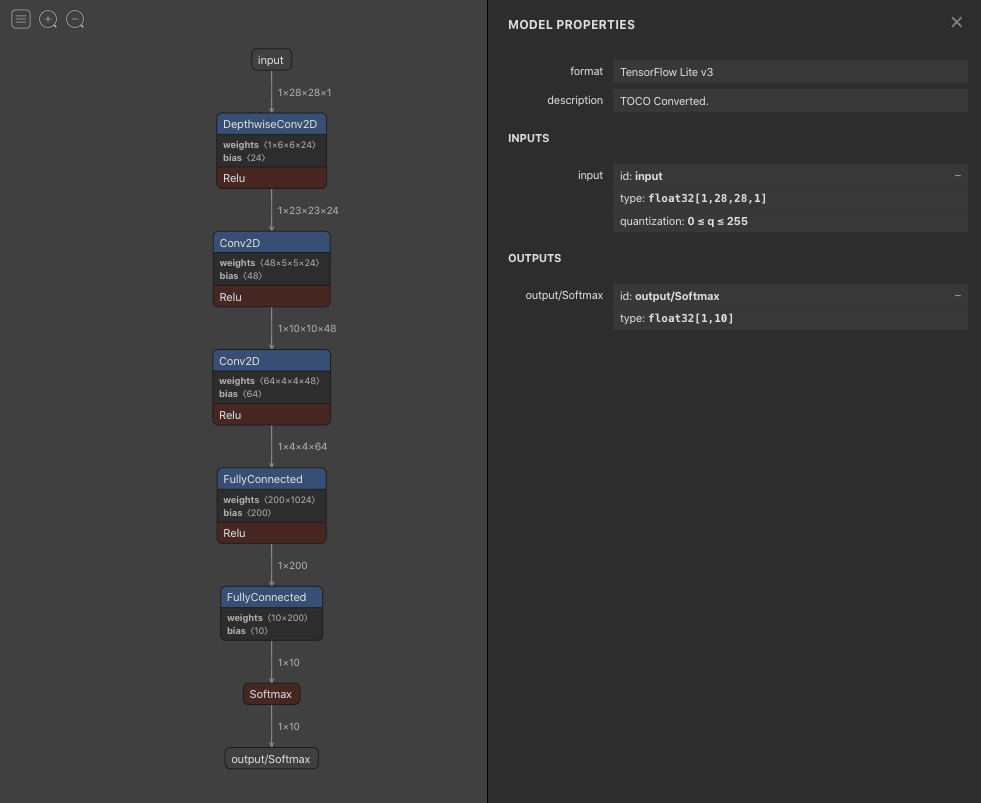
Task: Click the 1×10 label above Softmax
Action: click(288, 662)
